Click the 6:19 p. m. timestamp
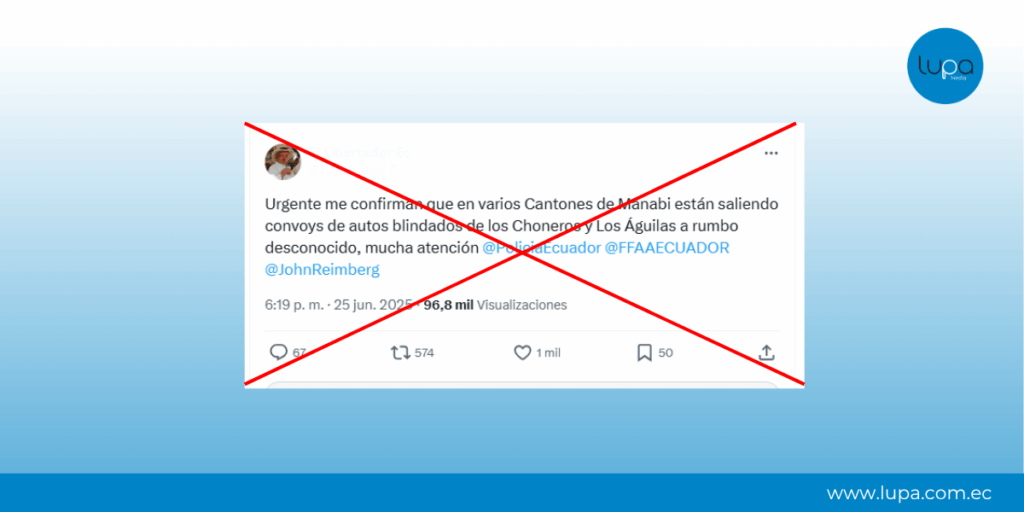Screen dimensions: 1024x512 tap(294, 305)
